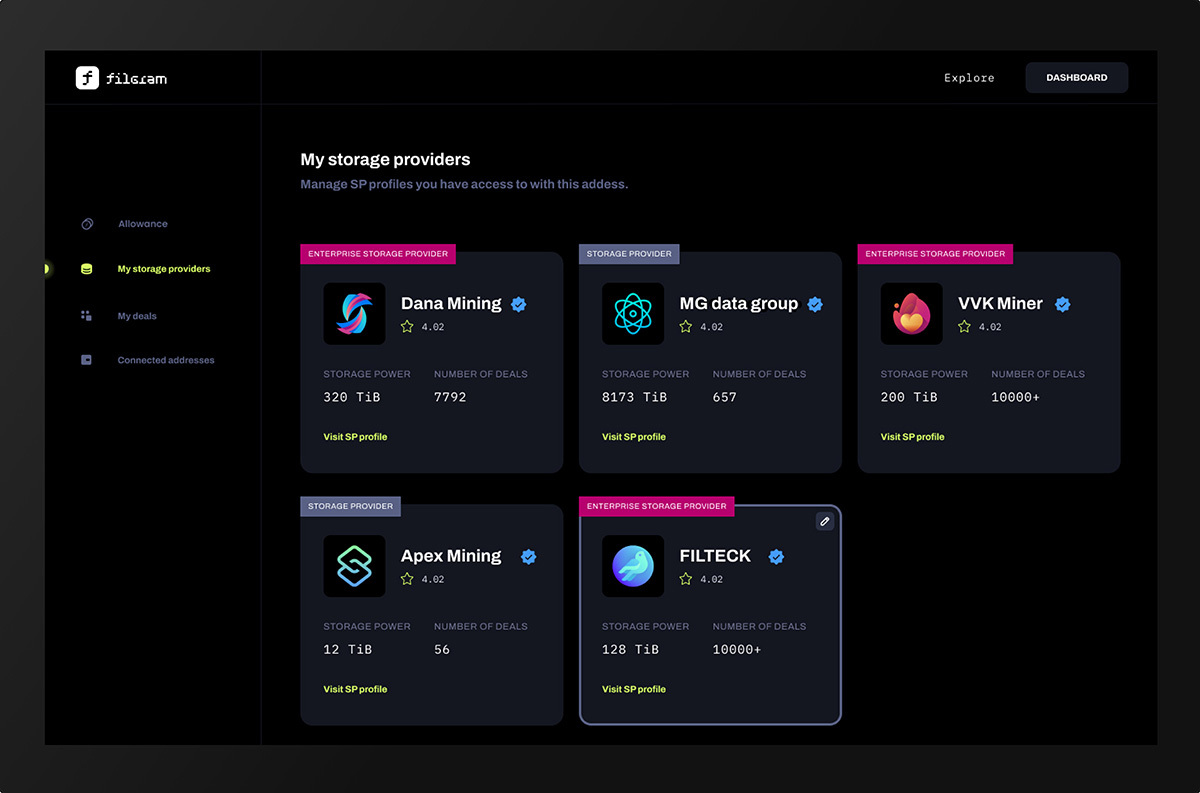Viewport: 1200px width, 793px height.
Task: Open the Allowance sidebar icon
Action: pos(87,224)
